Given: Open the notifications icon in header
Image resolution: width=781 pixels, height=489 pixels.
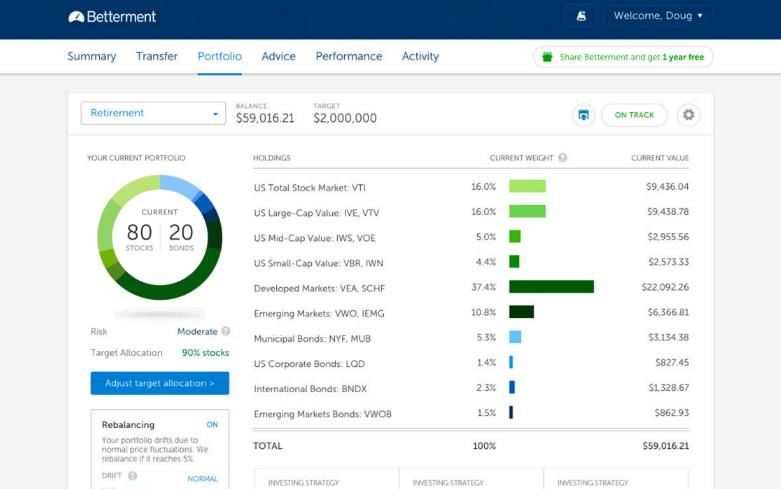Looking at the screenshot, I should (581, 16).
